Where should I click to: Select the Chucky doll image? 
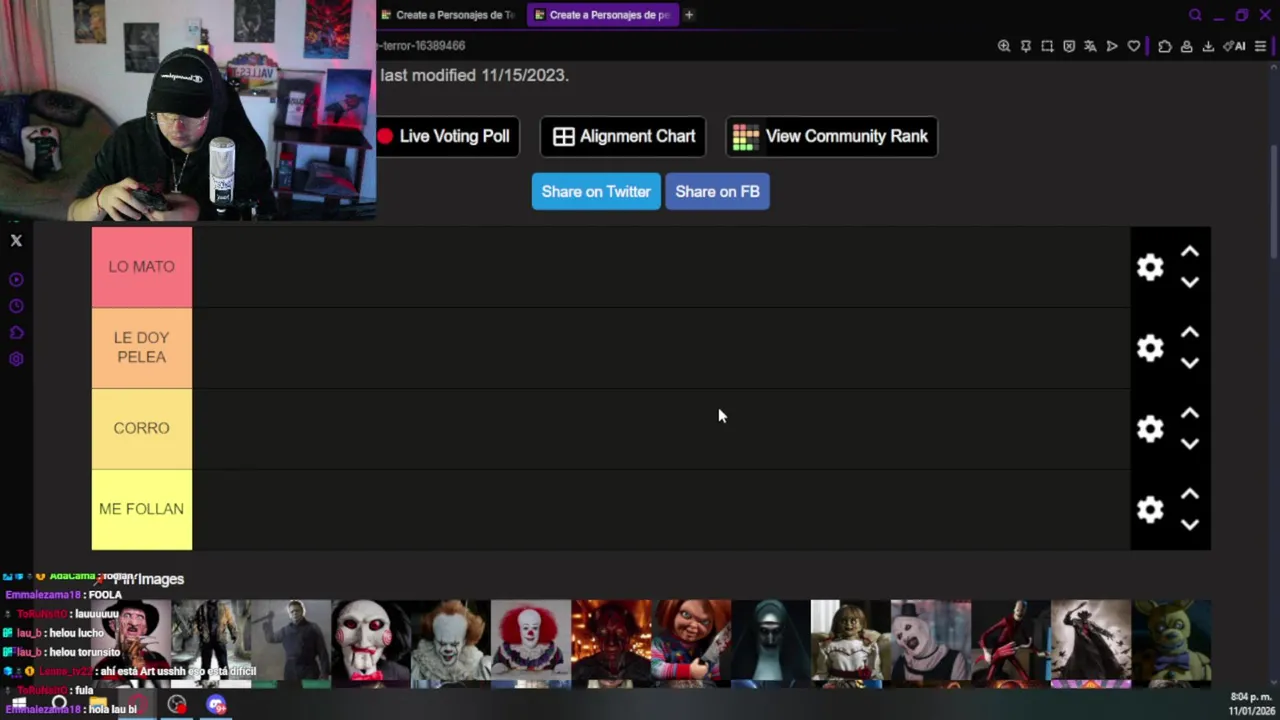click(x=691, y=640)
